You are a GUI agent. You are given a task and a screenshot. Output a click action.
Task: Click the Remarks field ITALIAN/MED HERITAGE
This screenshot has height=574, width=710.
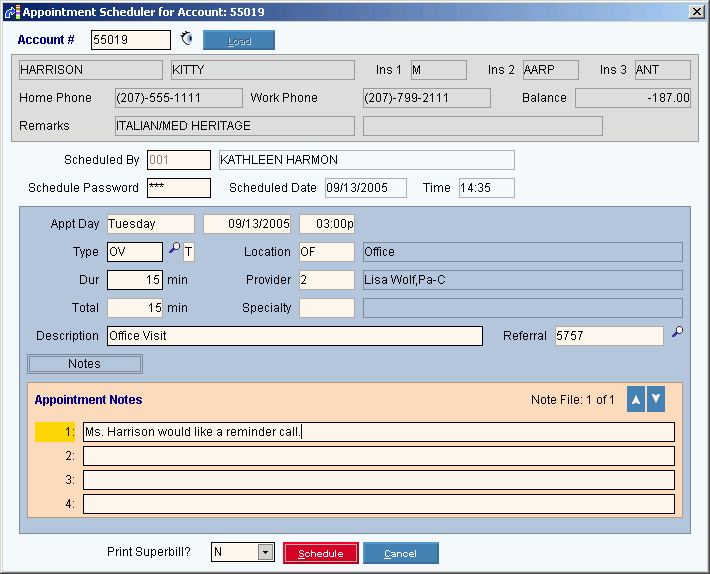[235, 126]
